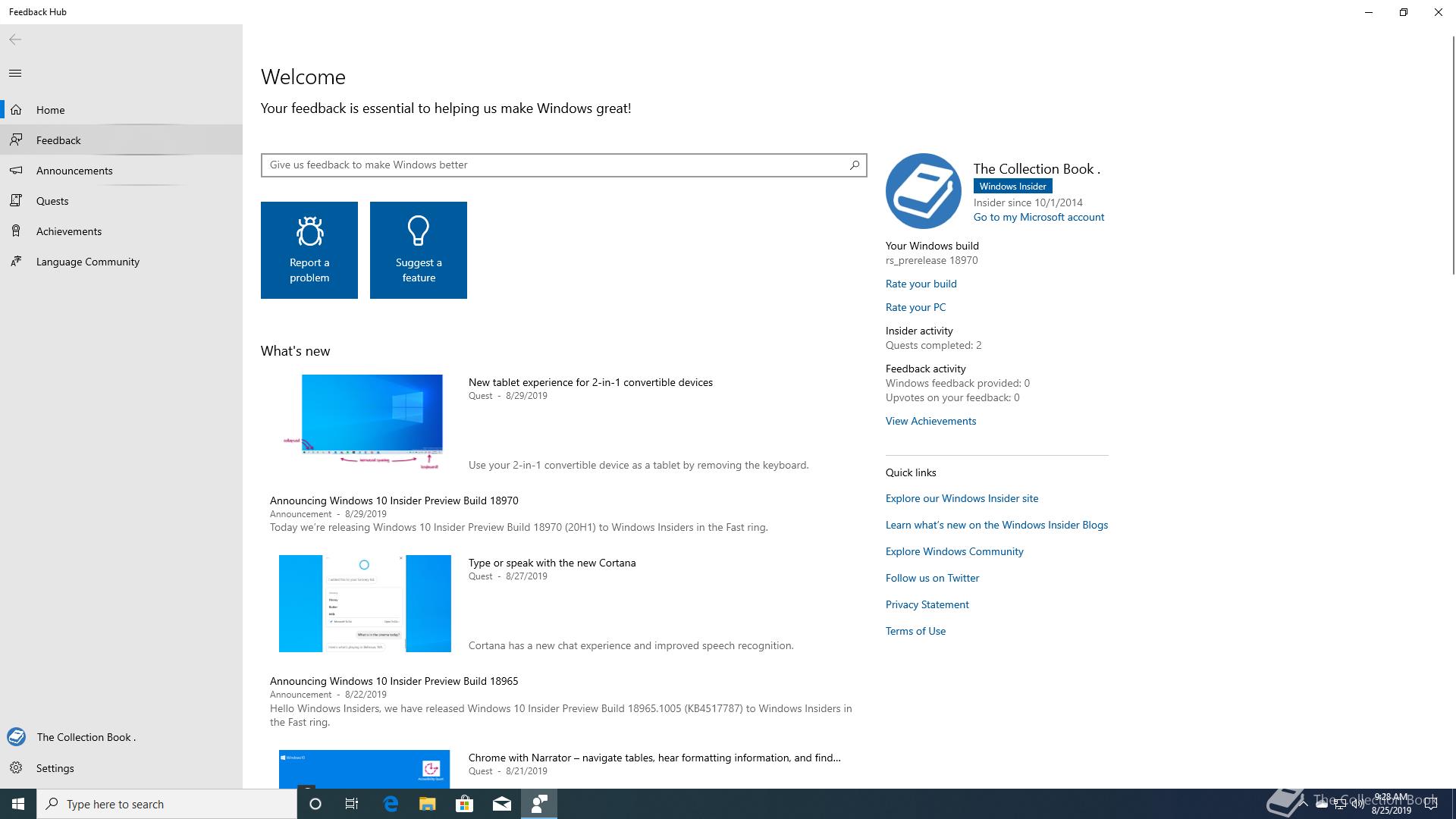The height and width of the screenshot is (819, 1456).
Task: Open the Action Center notifications icon
Action: [1431, 804]
